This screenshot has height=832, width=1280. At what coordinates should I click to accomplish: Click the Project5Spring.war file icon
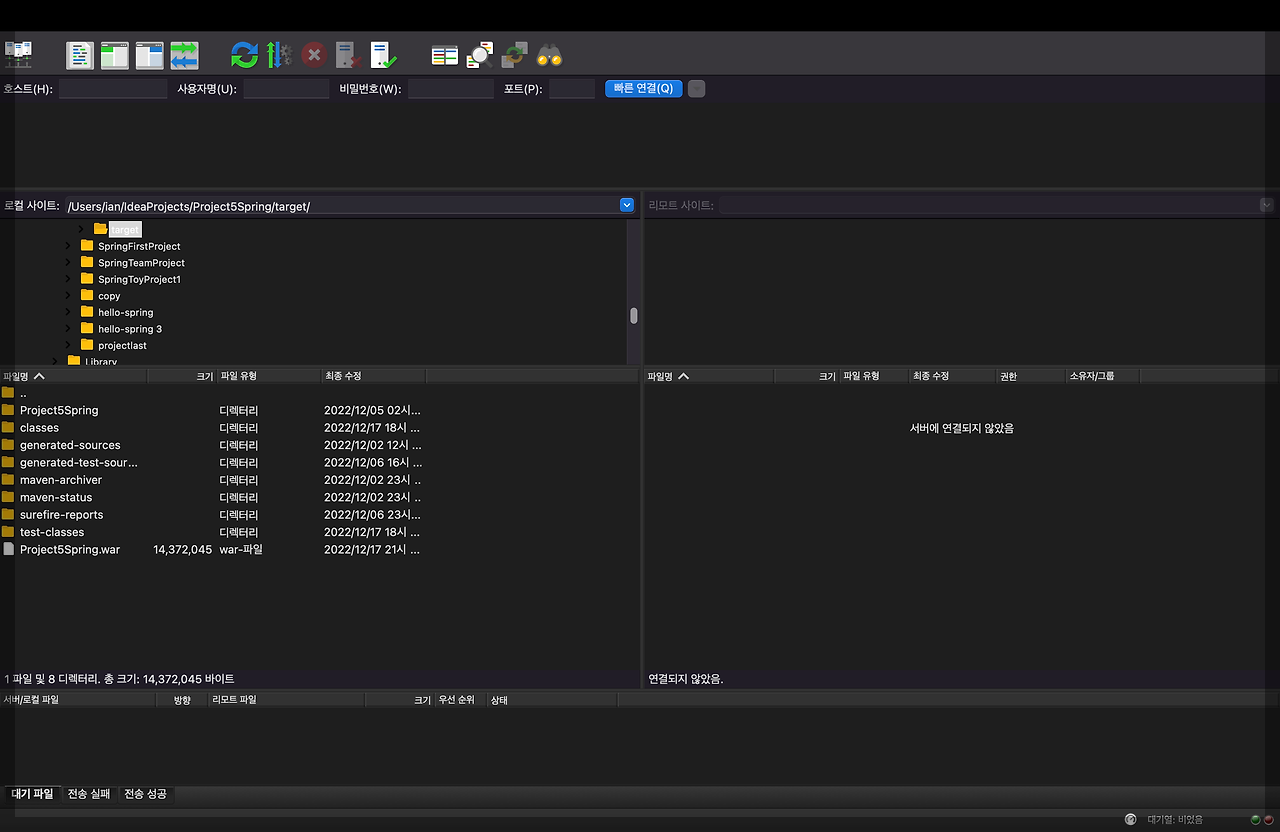[x=8, y=549]
